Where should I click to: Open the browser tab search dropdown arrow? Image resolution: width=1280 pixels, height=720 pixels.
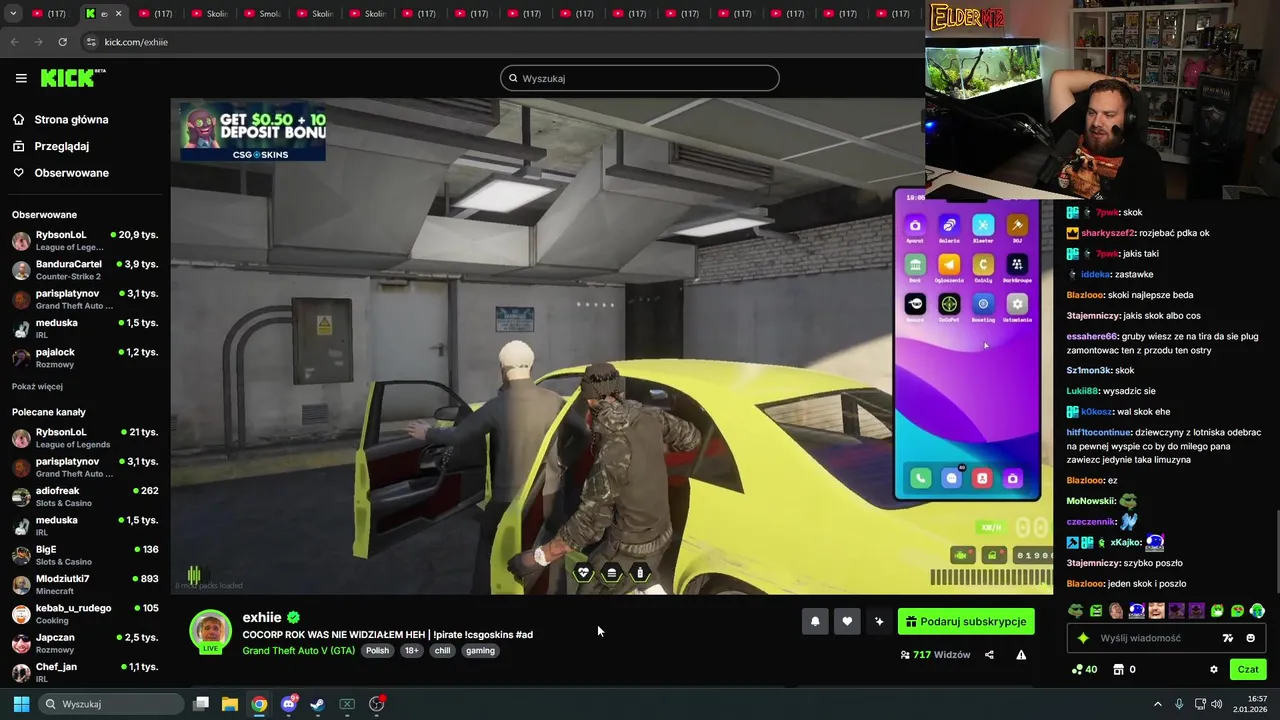click(x=13, y=14)
